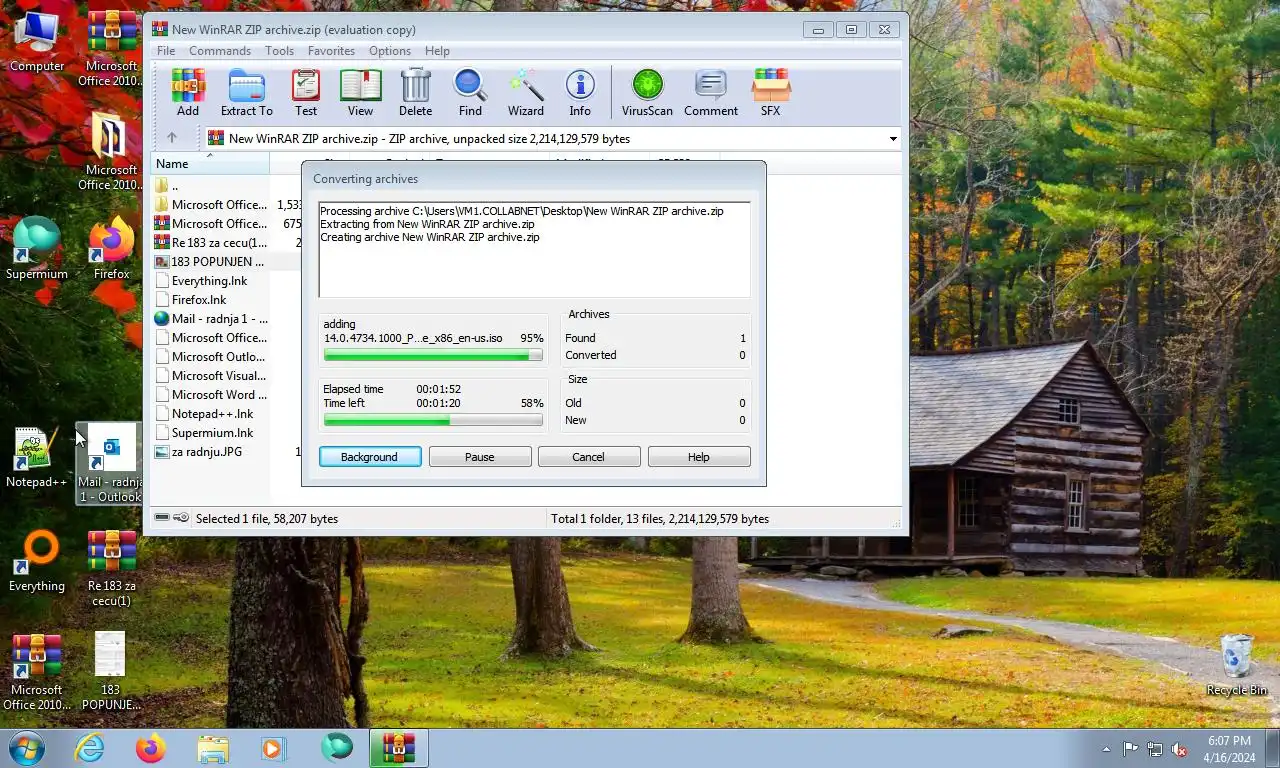The width and height of the screenshot is (1280, 768).
Task: Select Supermium.lnk in the file list
Action: (210, 433)
